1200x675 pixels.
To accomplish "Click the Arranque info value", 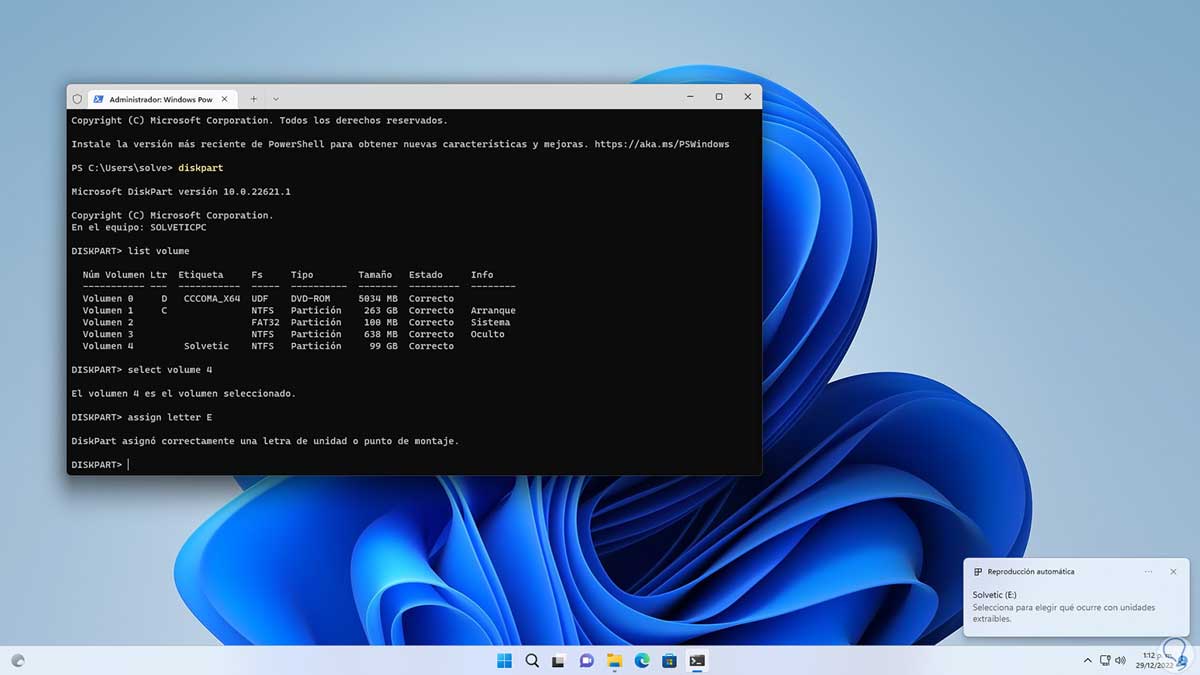I will [x=493, y=310].
